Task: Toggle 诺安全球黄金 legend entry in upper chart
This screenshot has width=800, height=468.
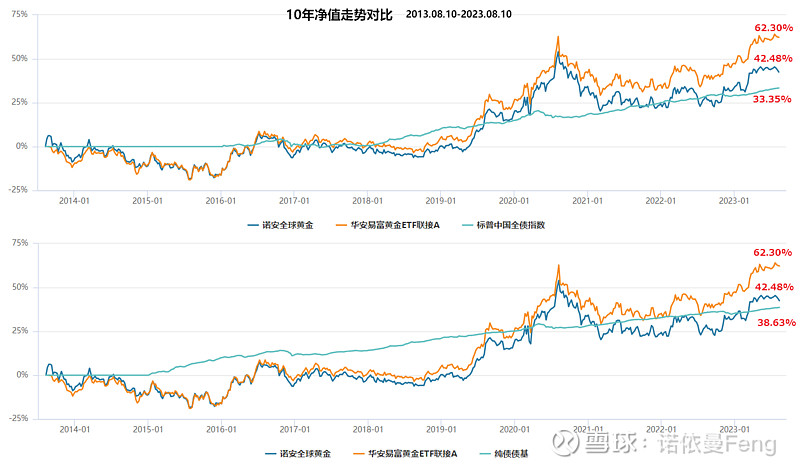Action: (x=281, y=225)
